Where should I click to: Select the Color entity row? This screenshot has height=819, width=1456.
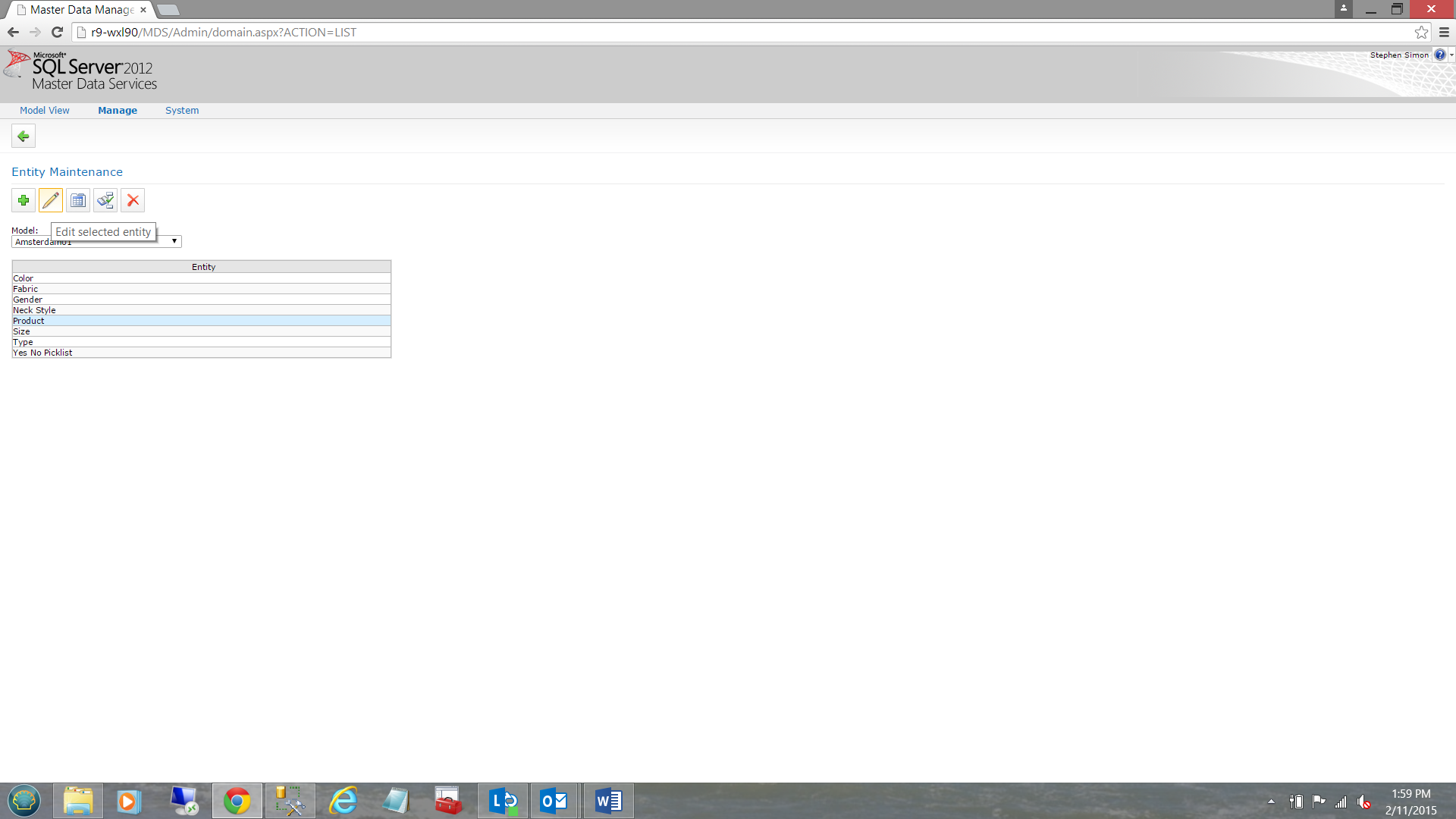point(201,278)
